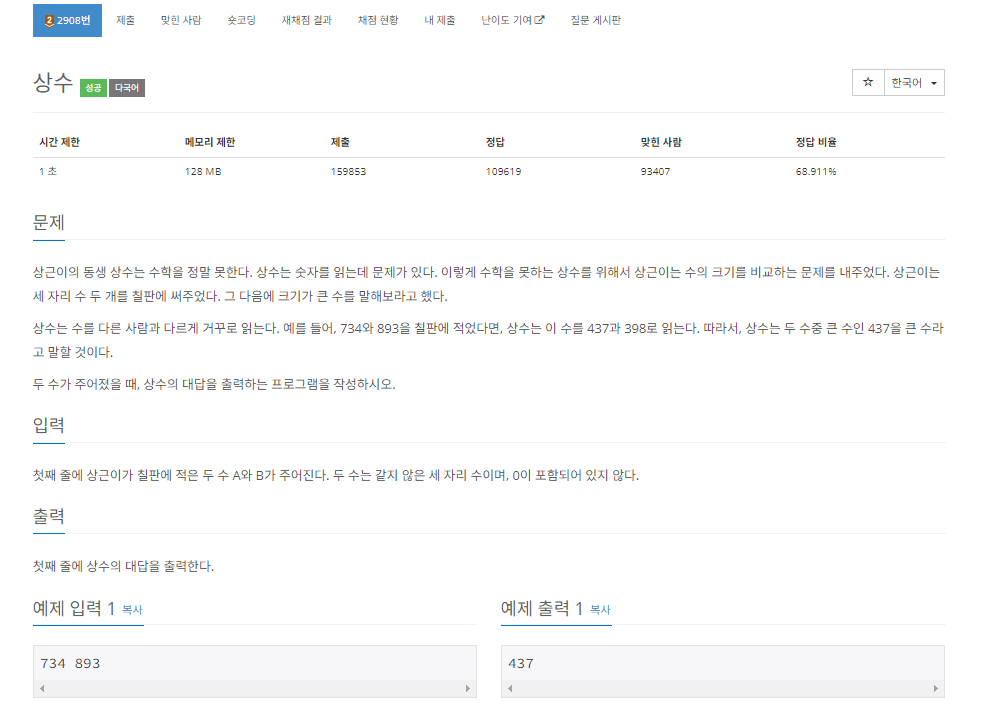
Task: Open the 채점 현황 tab
Action: tap(378, 20)
